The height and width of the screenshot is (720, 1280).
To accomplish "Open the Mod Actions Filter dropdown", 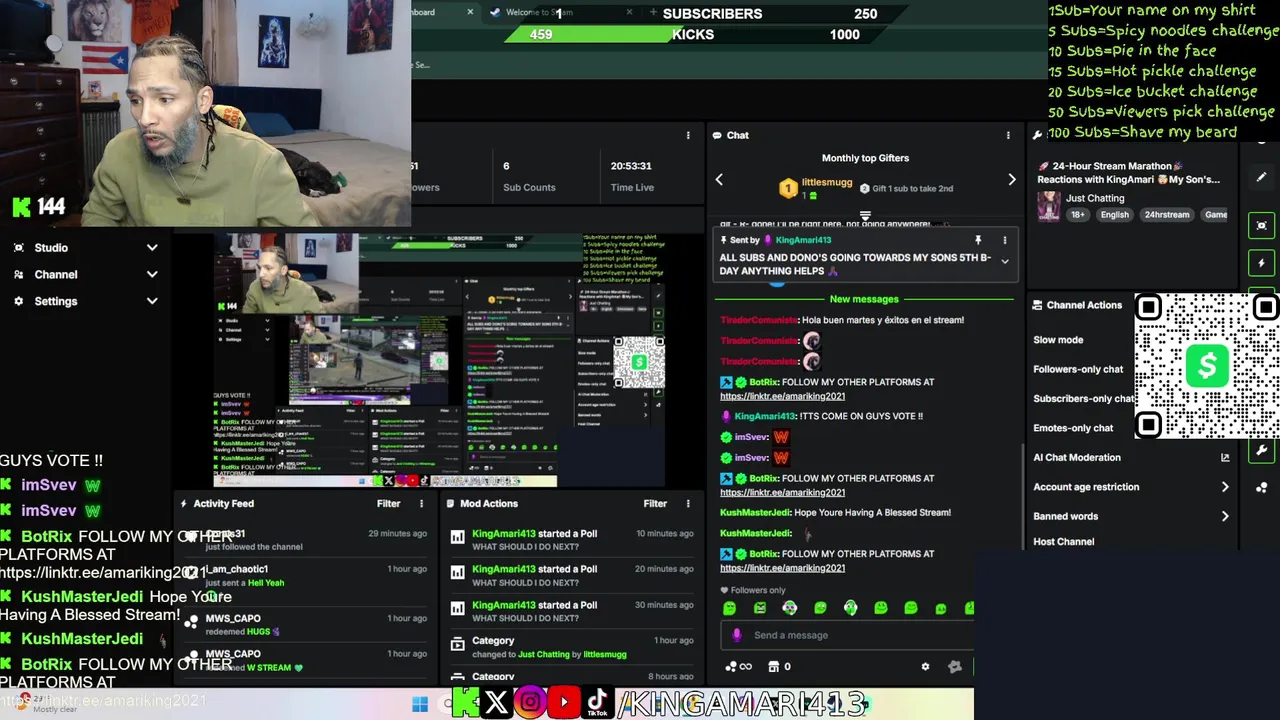I will (x=655, y=504).
